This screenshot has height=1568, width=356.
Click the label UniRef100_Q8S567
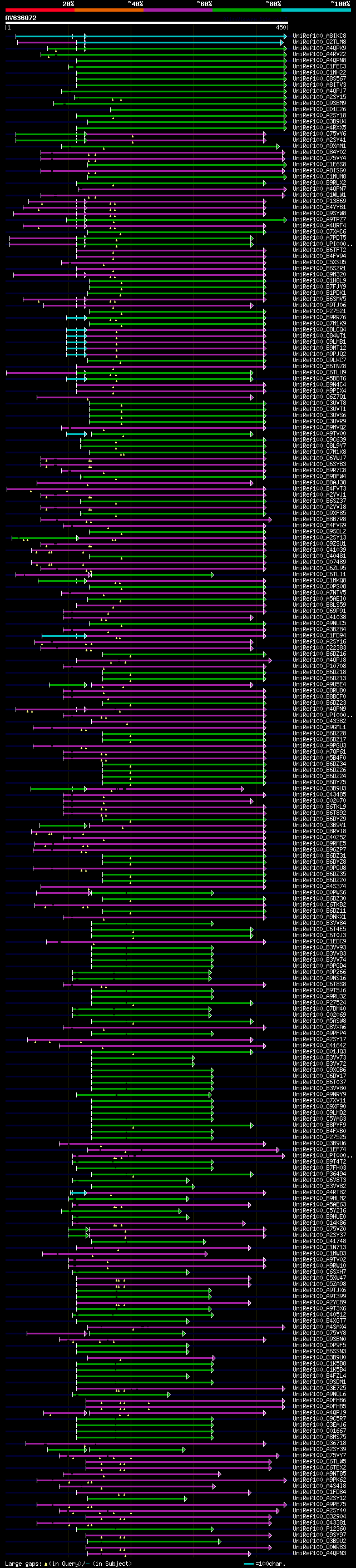point(319,78)
